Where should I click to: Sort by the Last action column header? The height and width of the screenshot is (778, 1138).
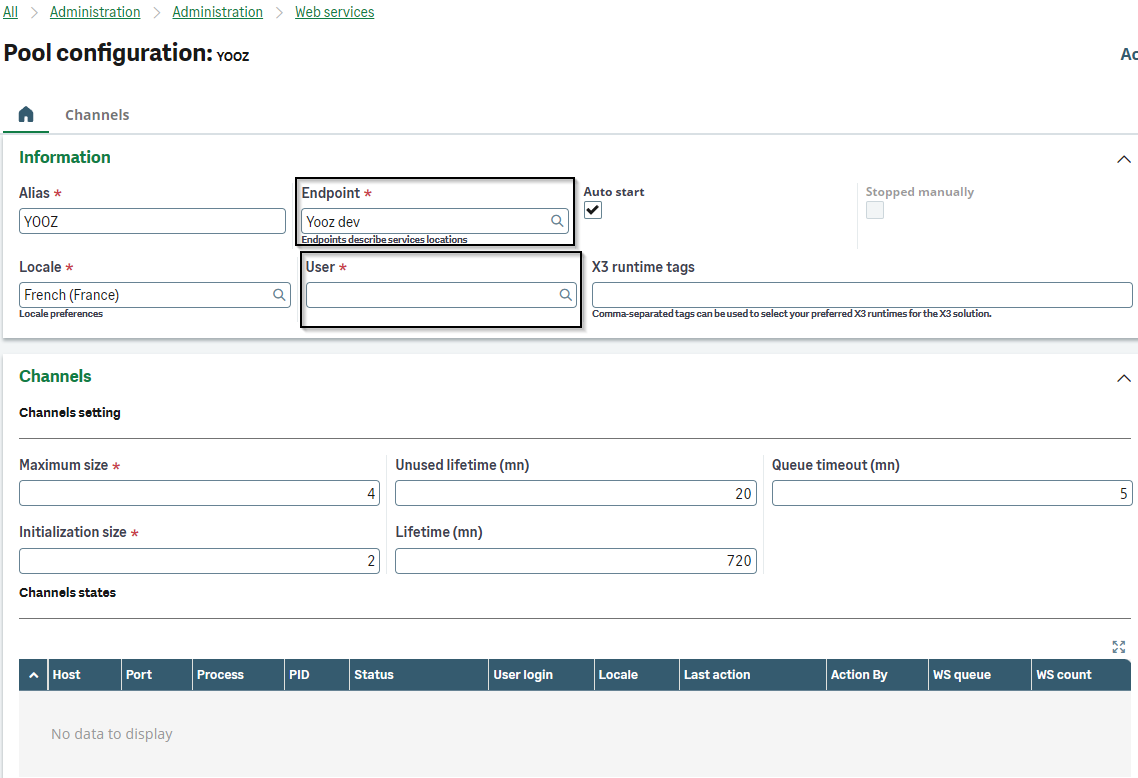tap(753, 675)
